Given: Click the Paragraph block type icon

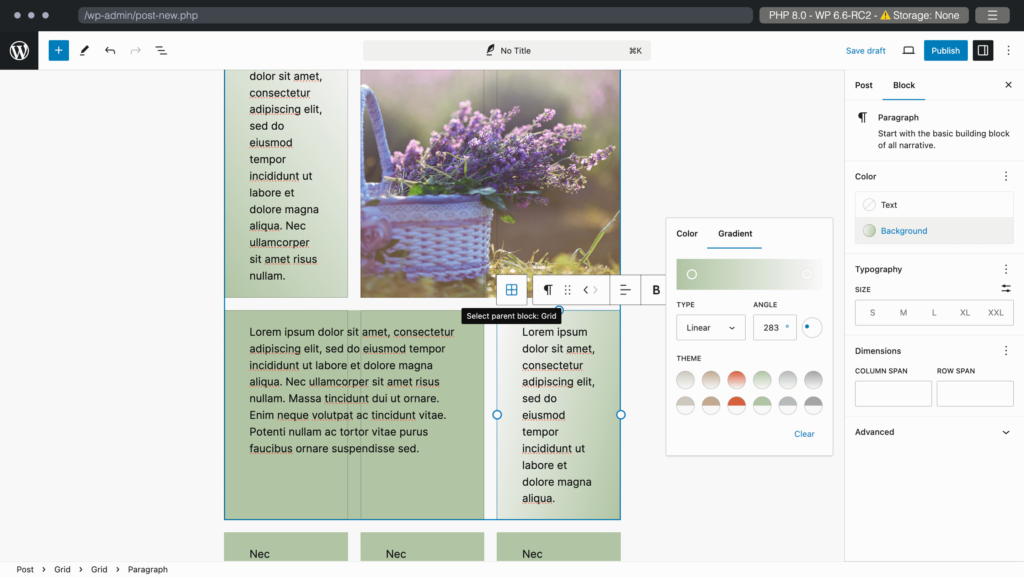Looking at the screenshot, I should click(548, 290).
